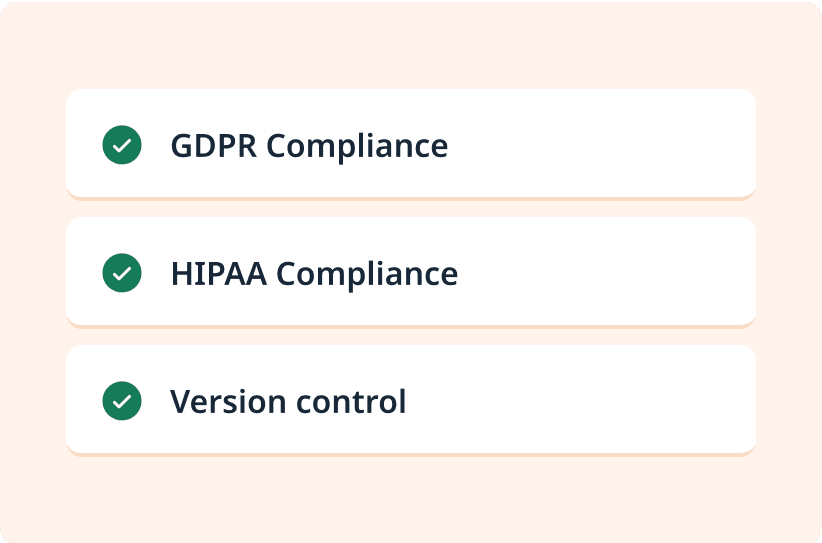Click the word Version in third card
Viewport: 822px width, 543px height.
pyautogui.click(x=228, y=401)
